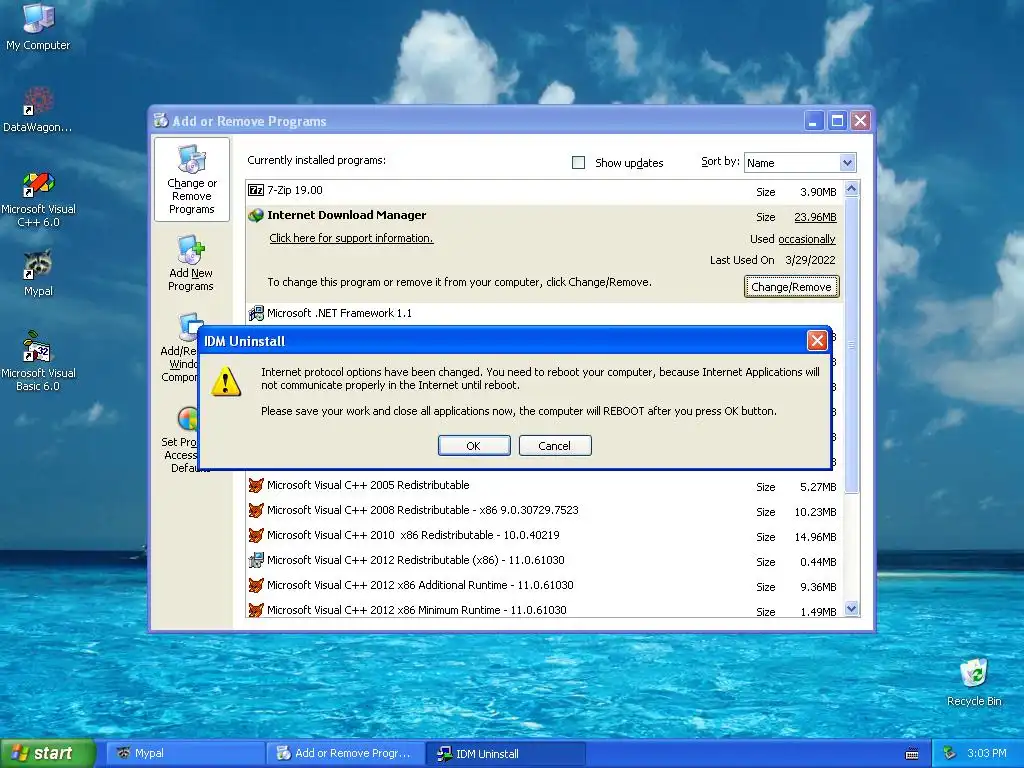Screen dimensions: 1024x768
Task: Switch to Add or Remove Programs taskbar button
Action: pos(345,754)
